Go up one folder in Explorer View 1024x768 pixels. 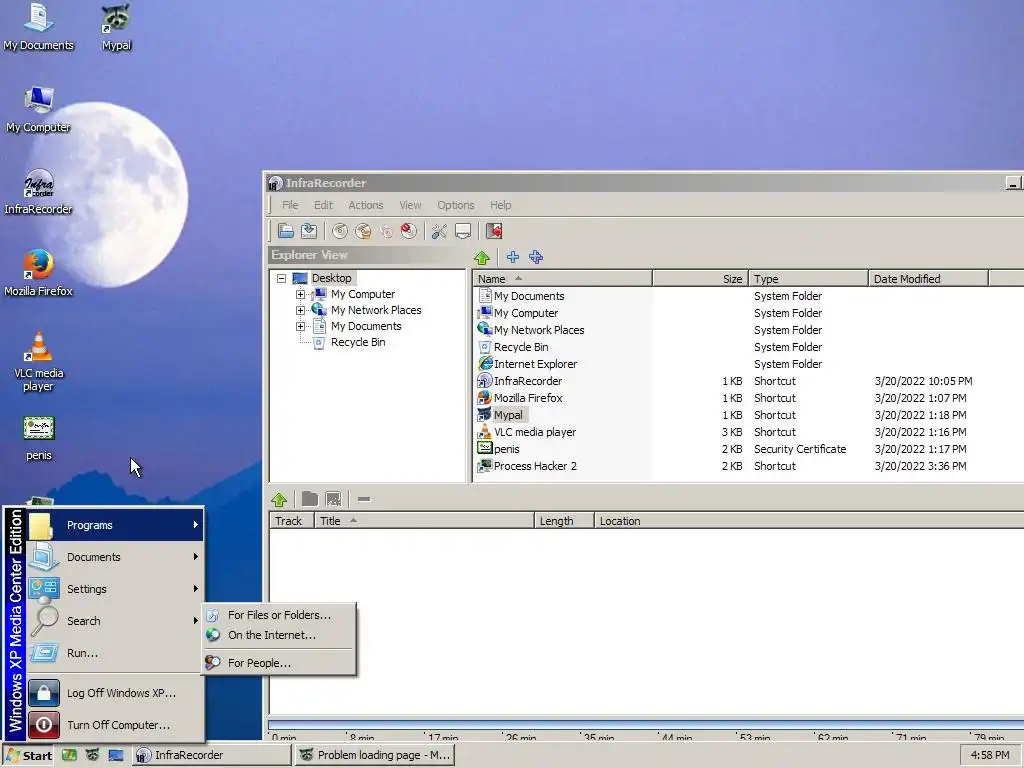(482, 257)
